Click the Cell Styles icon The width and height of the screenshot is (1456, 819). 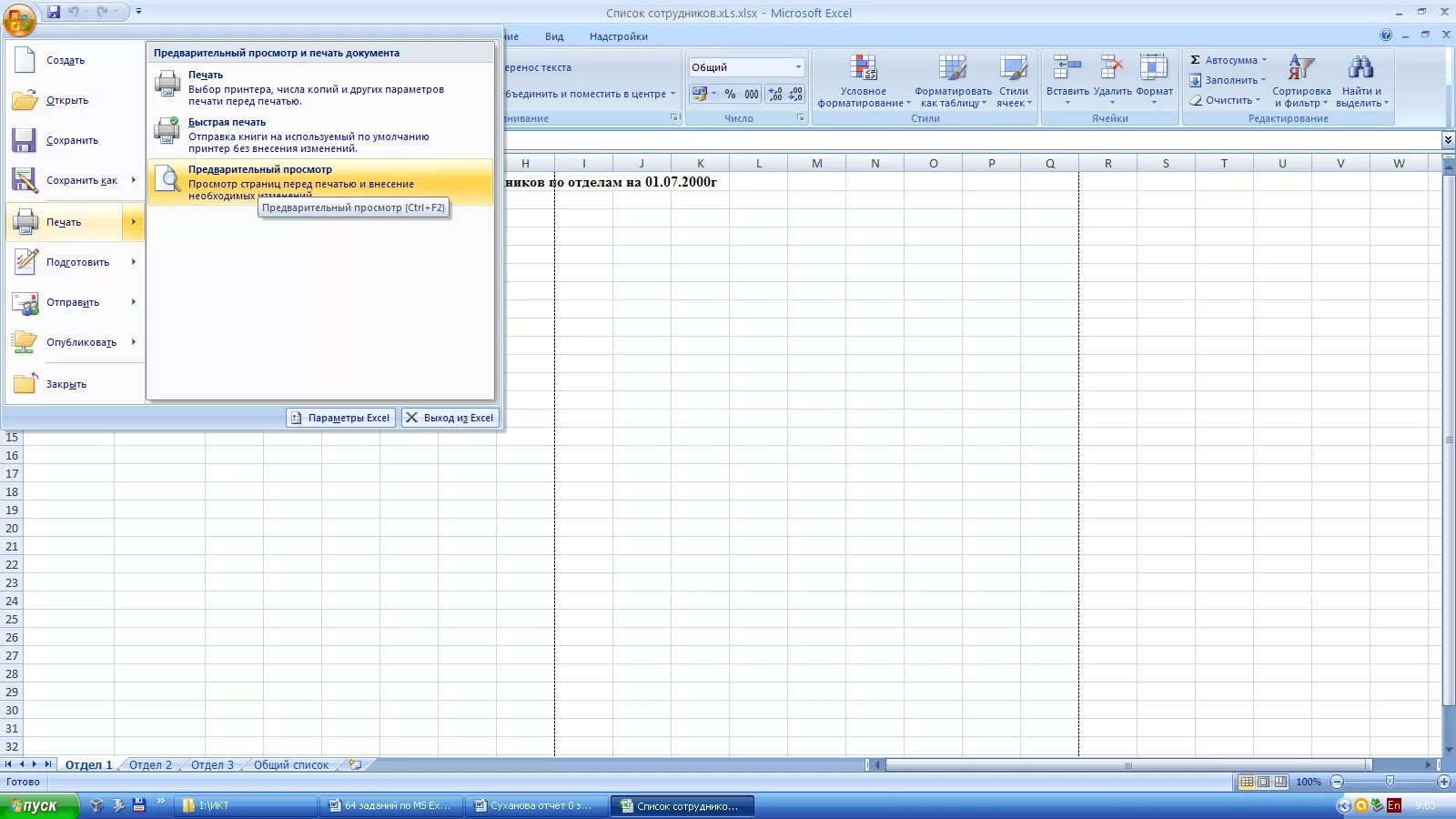tap(1014, 68)
